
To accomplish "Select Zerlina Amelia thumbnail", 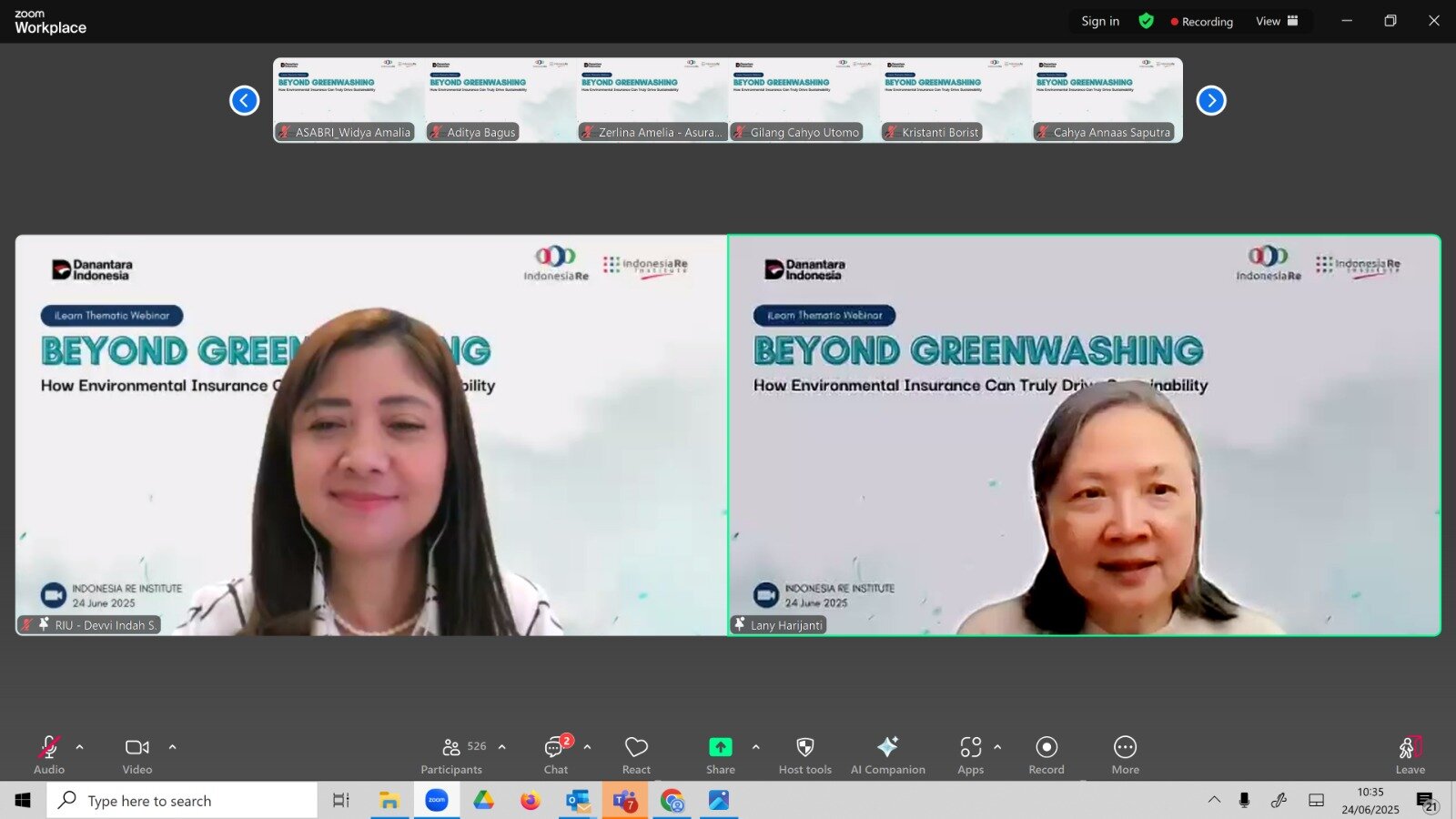I will 652,100.
